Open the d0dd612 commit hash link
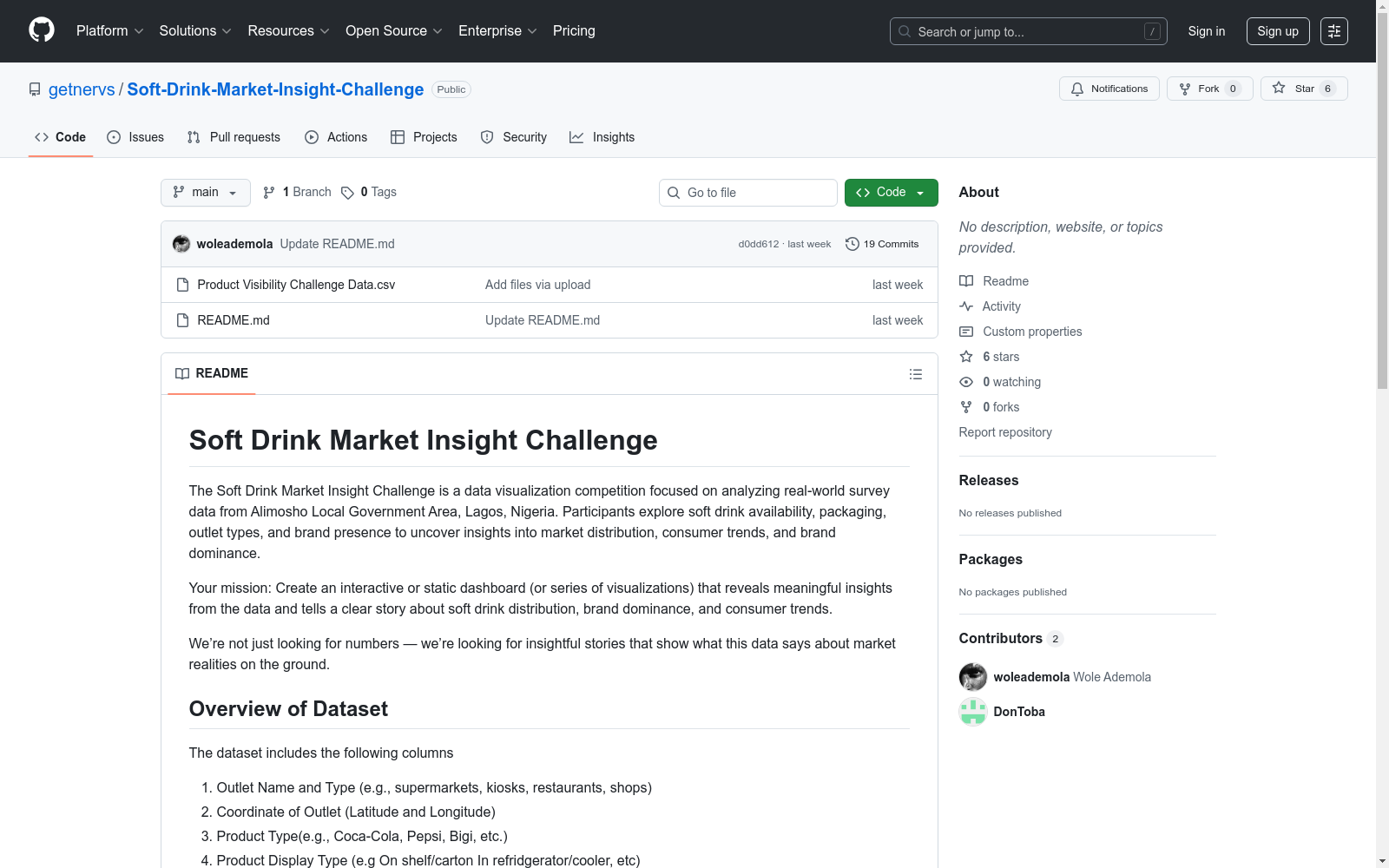The height and width of the screenshot is (868, 1389). tap(759, 244)
